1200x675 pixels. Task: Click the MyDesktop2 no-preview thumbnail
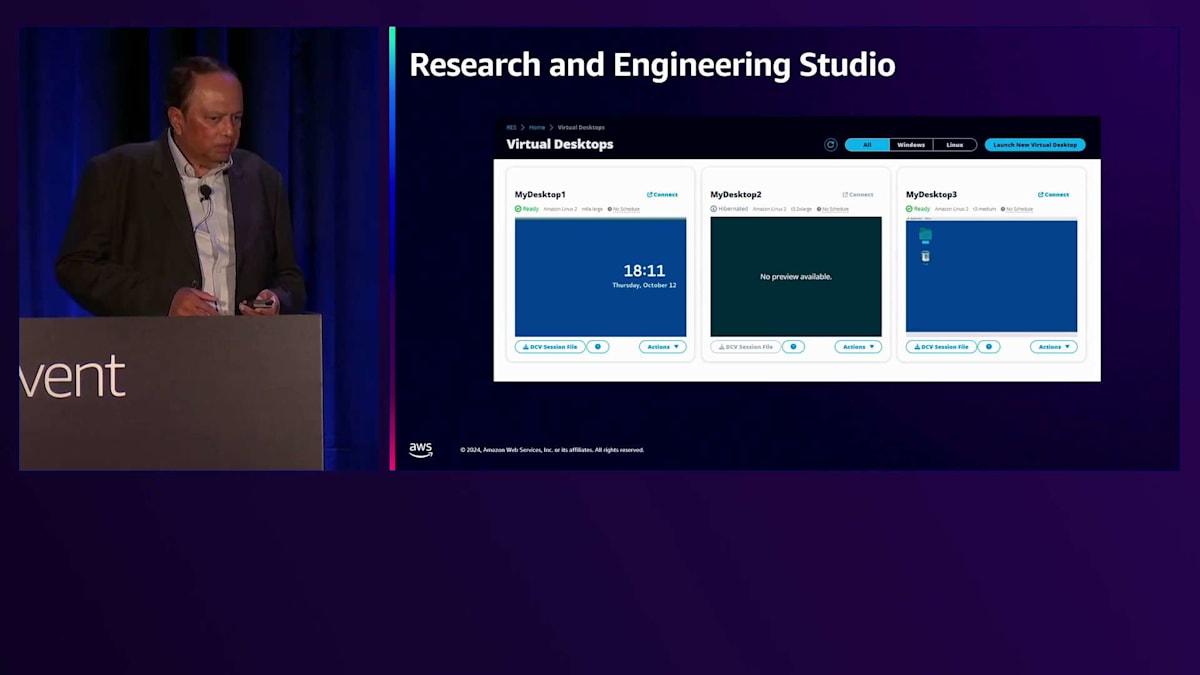(796, 277)
